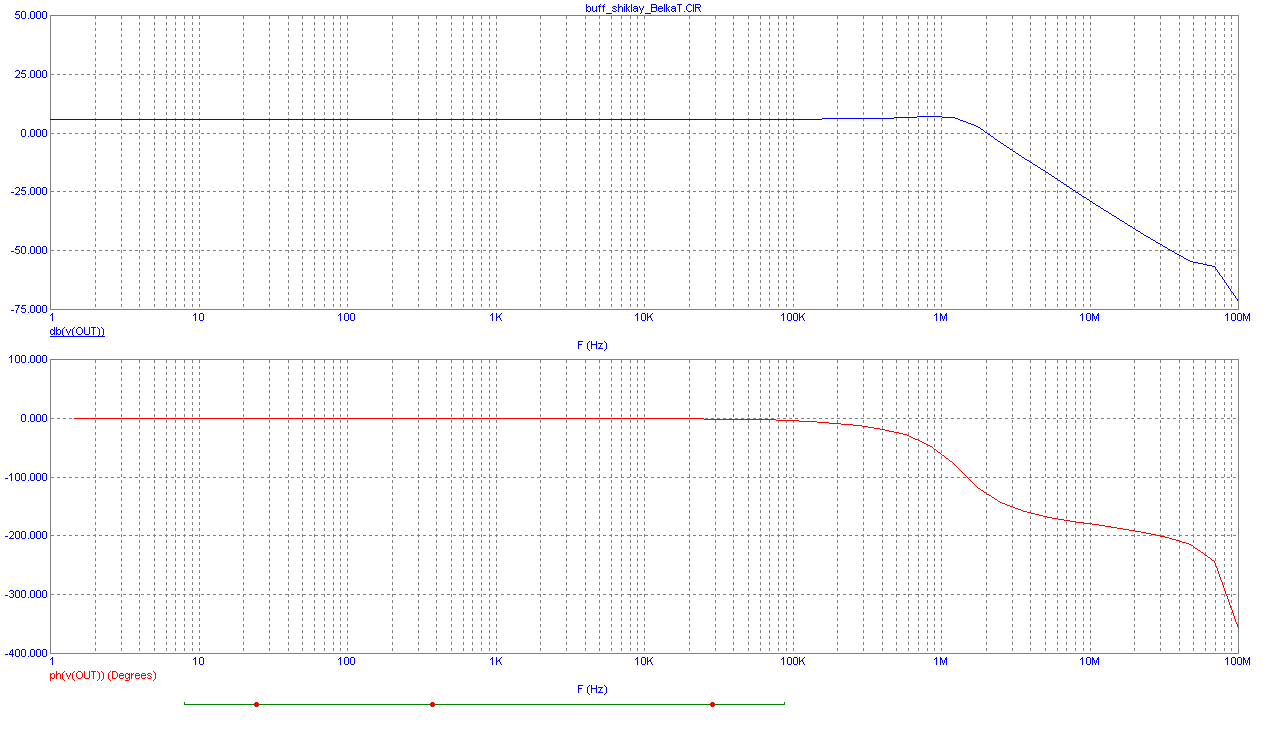Click 100M frequency tick of phase plot
The width and height of the screenshot is (1267, 730).
[x=1237, y=662]
